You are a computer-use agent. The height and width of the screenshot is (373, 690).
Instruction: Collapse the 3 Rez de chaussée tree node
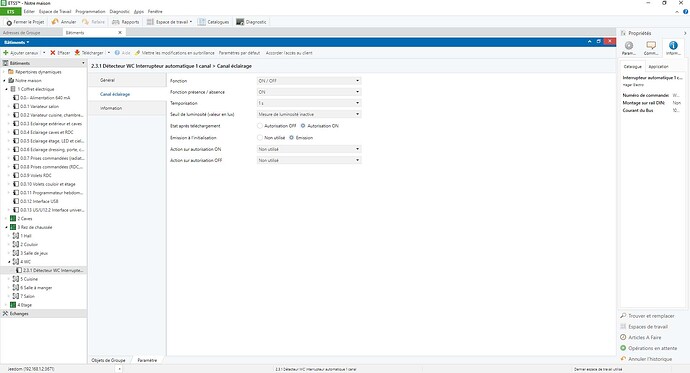[6, 227]
